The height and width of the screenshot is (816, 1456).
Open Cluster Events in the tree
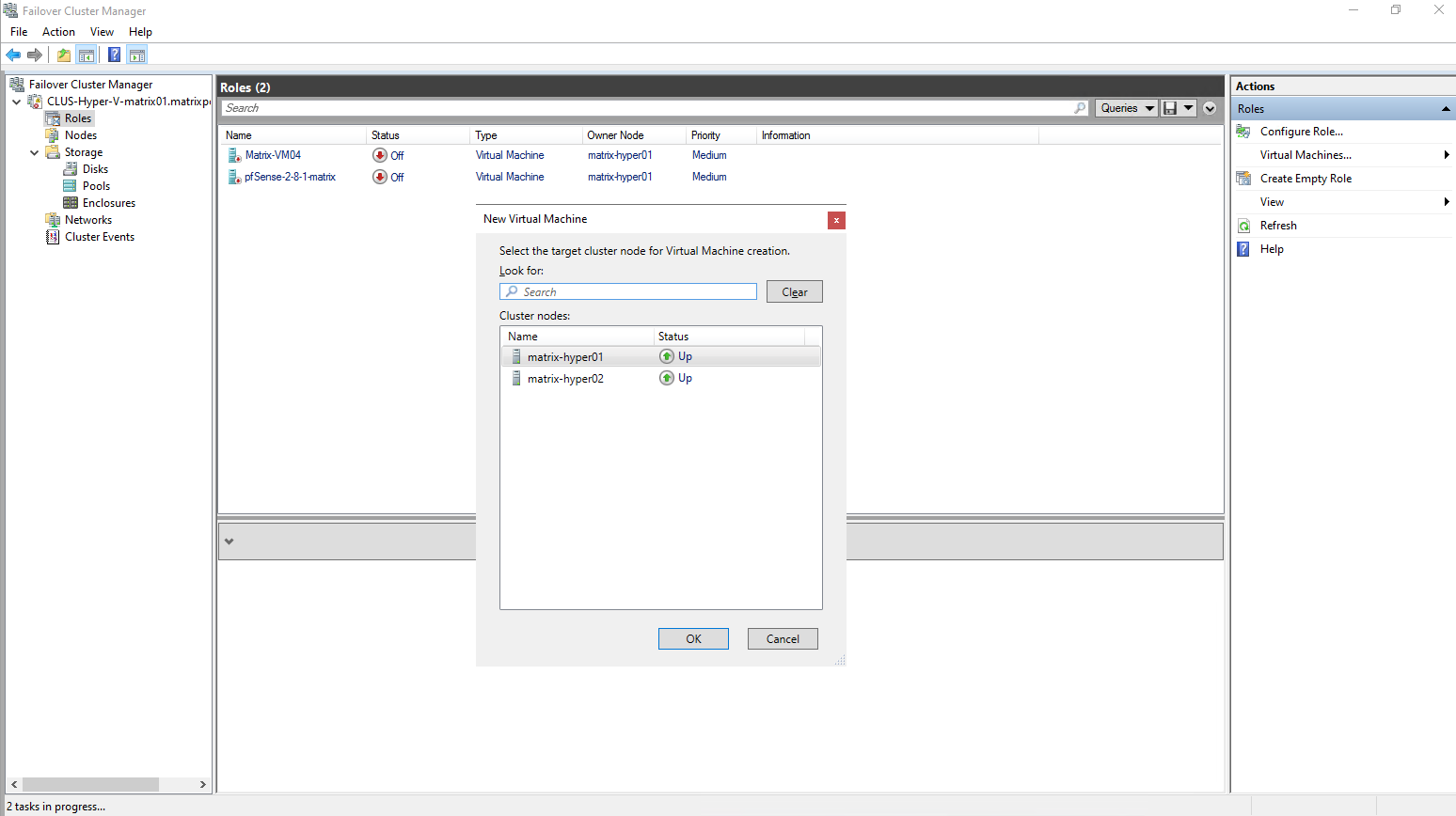[x=99, y=237]
